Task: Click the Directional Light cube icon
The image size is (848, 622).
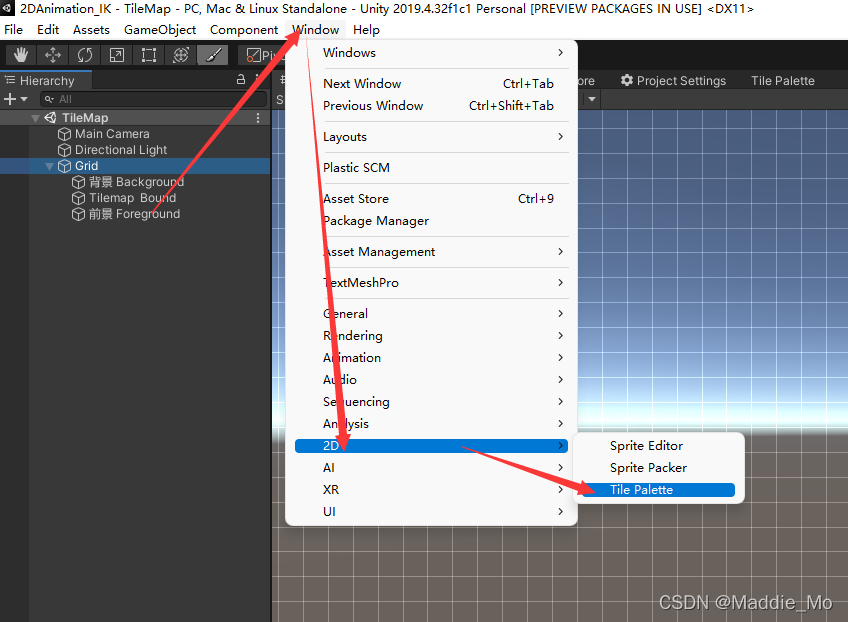Action: [65, 150]
